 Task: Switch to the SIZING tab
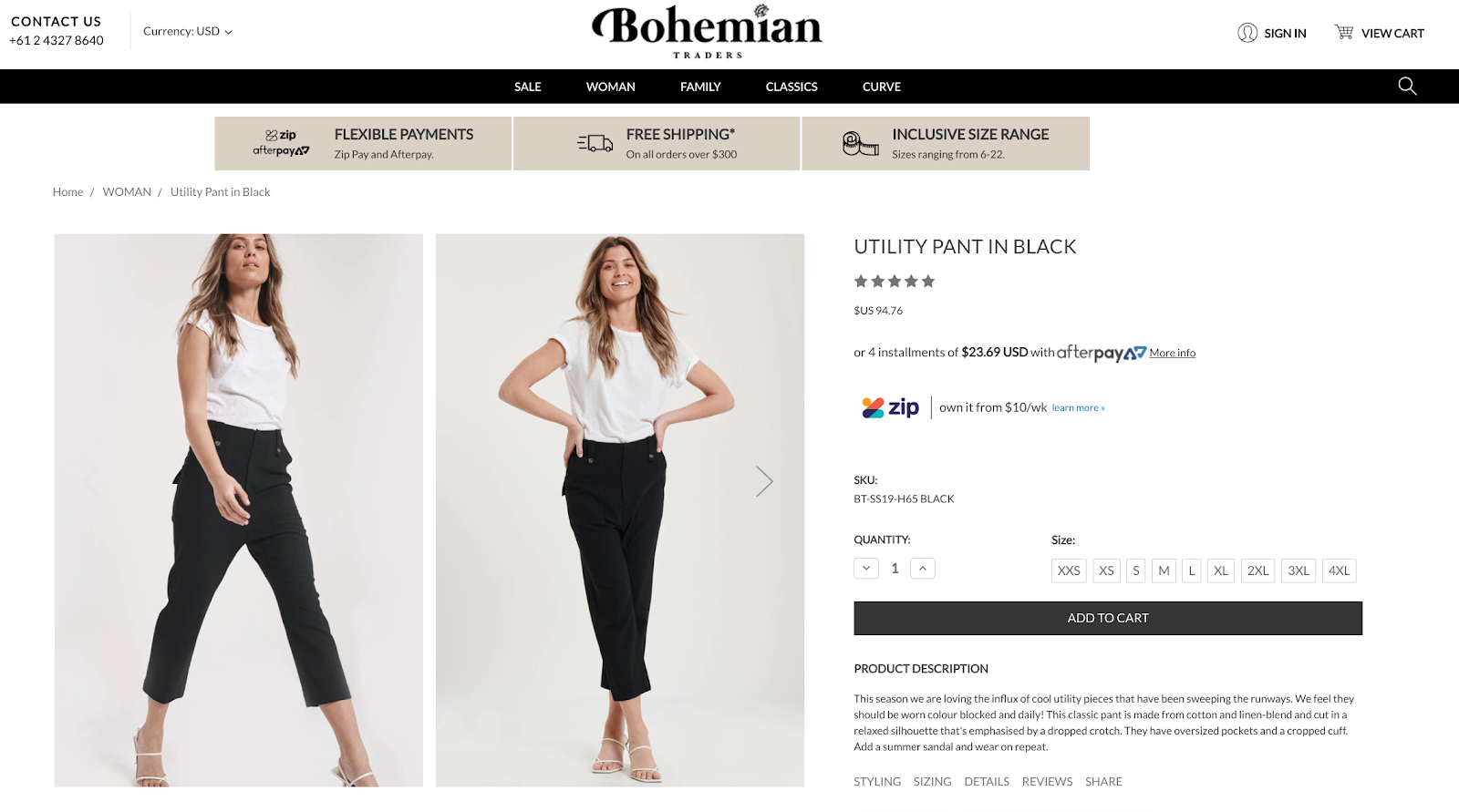(932, 782)
